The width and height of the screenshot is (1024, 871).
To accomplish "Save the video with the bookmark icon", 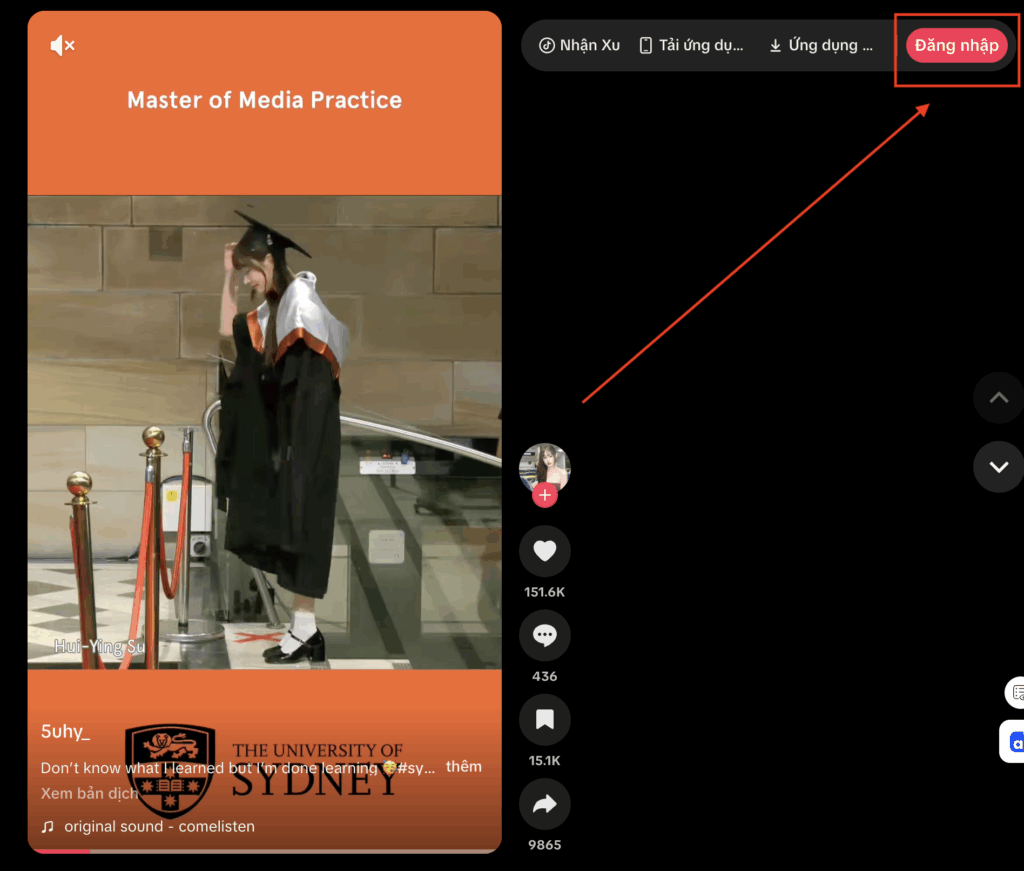I will (x=544, y=720).
